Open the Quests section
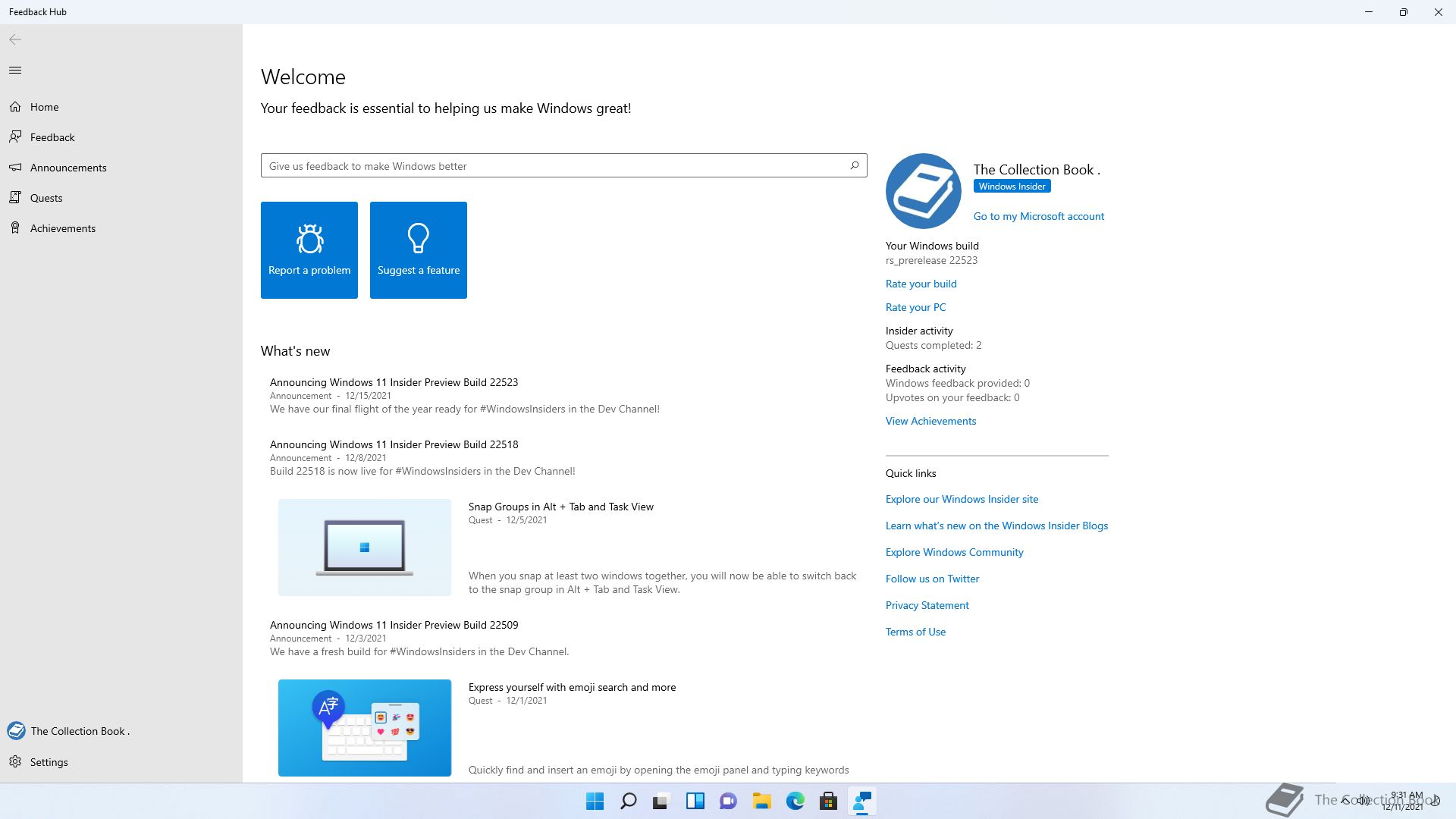This screenshot has height=819, width=1456. 121,198
